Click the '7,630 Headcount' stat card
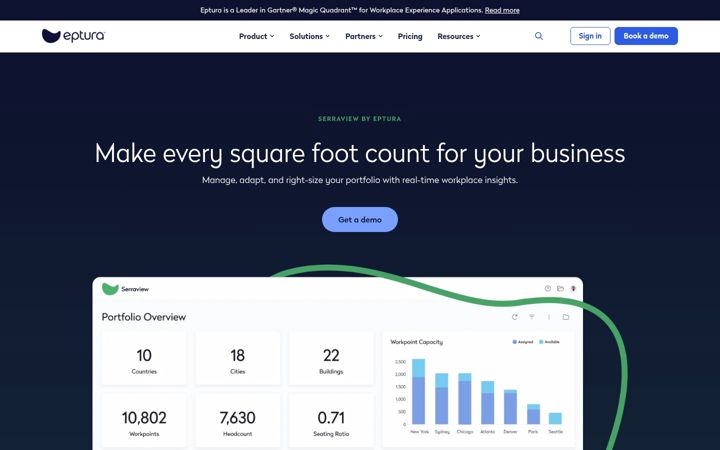Image resolution: width=720 pixels, height=450 pixels. point(237,421)
